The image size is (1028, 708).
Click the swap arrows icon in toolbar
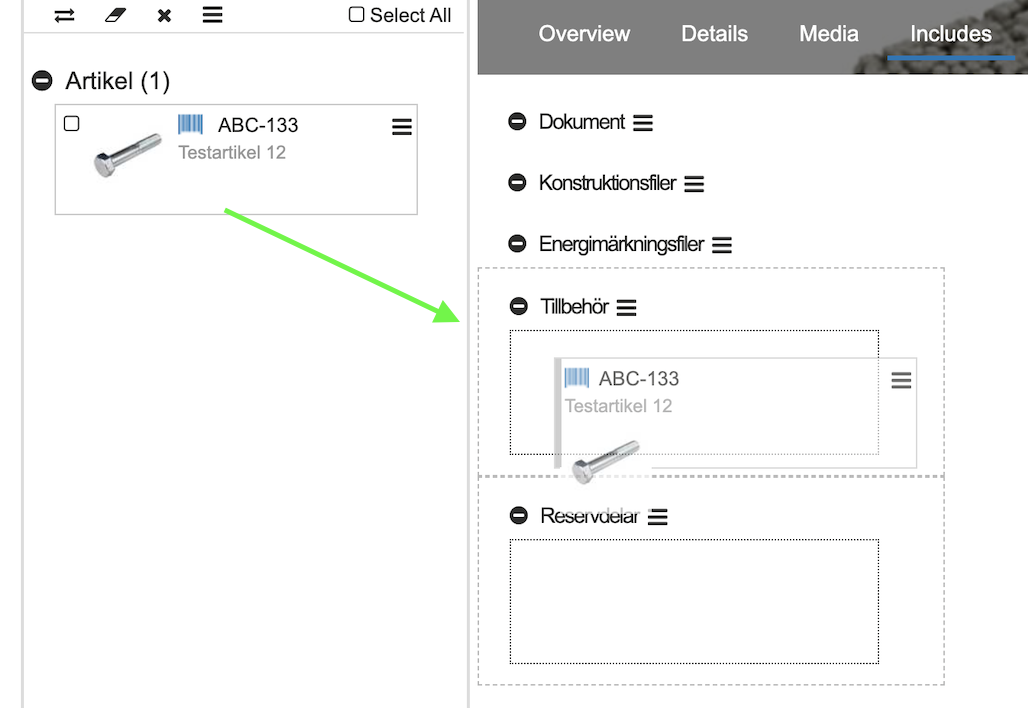pos(65,15)
